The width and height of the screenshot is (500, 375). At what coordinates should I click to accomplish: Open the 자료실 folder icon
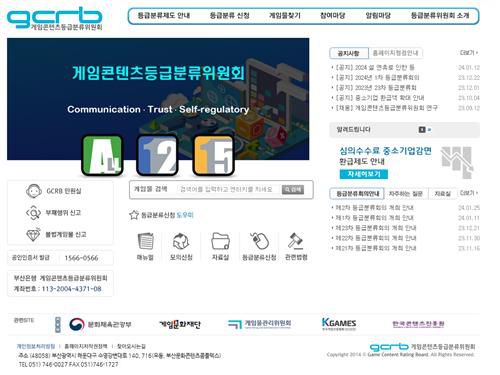pos(220,241)
